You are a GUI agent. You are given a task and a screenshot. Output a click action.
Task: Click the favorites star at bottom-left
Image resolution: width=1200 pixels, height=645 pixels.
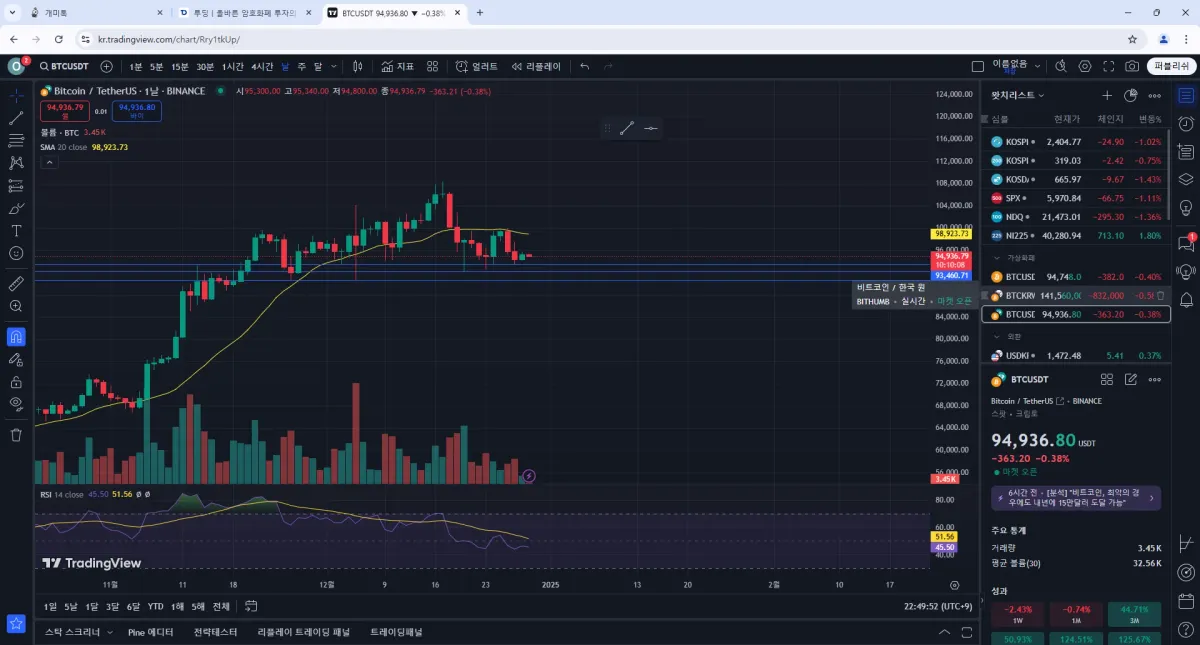(x=16, y=623)
